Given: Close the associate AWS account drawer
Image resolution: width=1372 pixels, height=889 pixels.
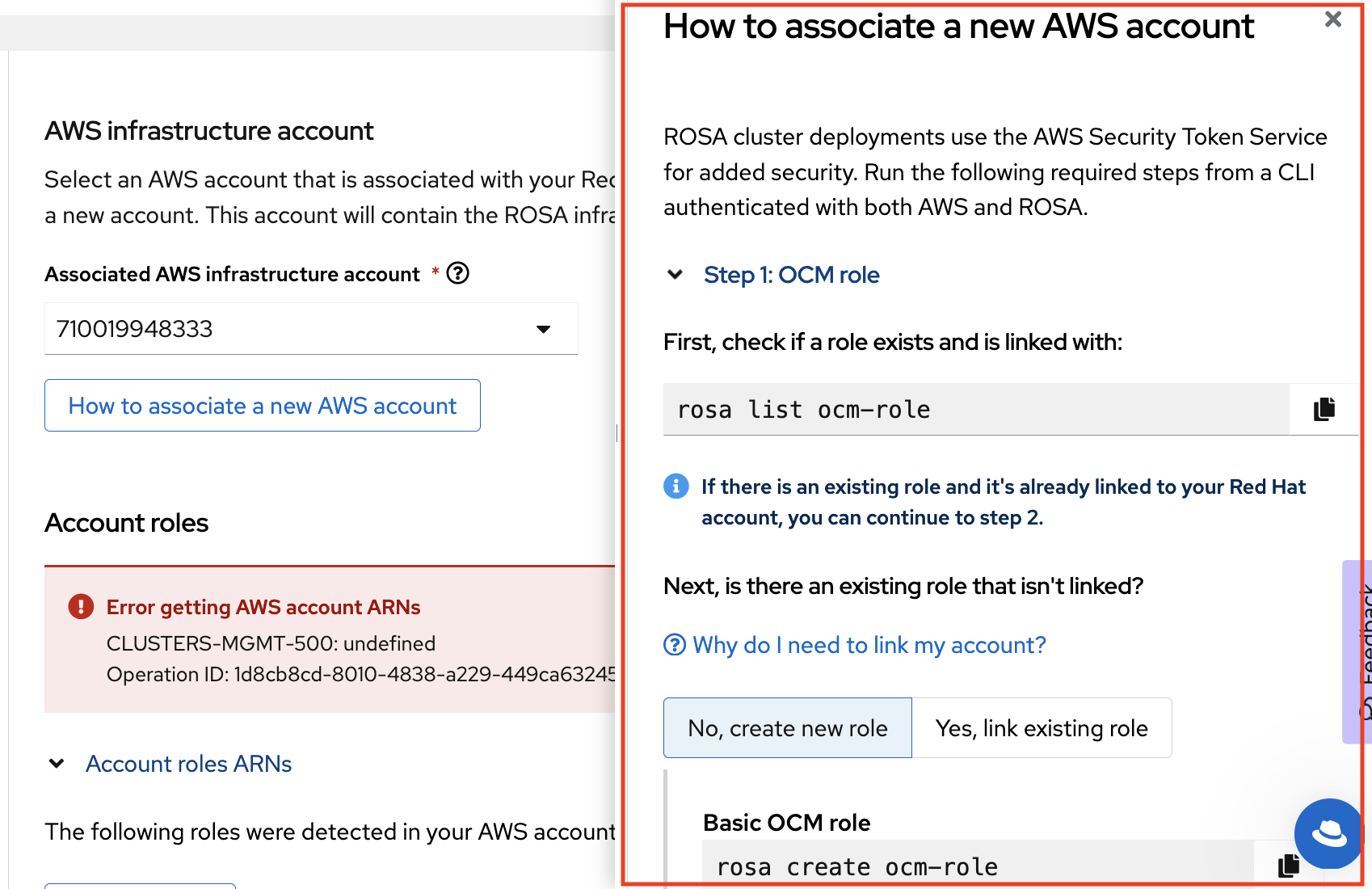Looking at the screenshot, I should pyautogui.click(x=1333, y=19).
